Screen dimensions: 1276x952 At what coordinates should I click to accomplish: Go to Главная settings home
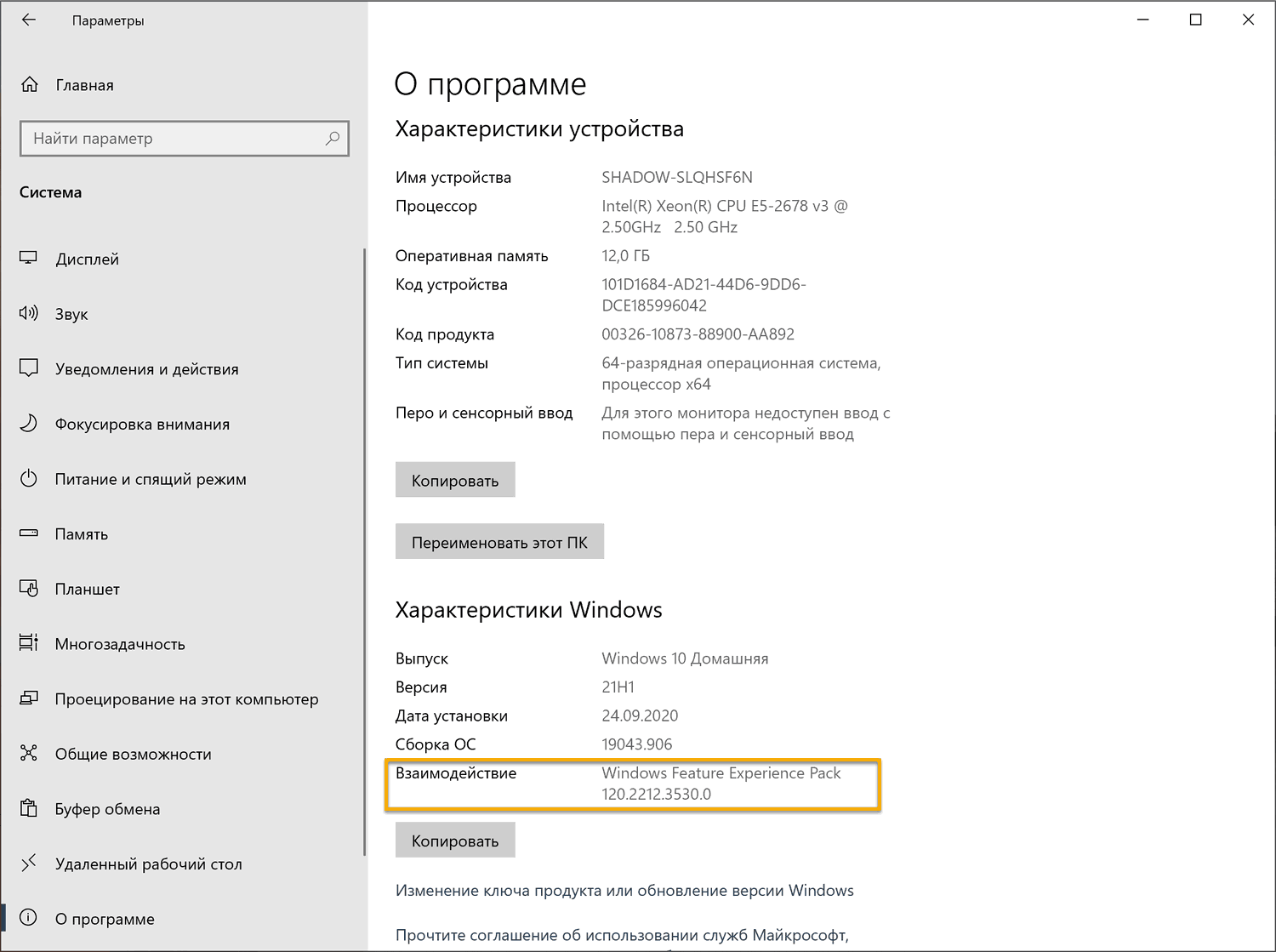point(84,84)
